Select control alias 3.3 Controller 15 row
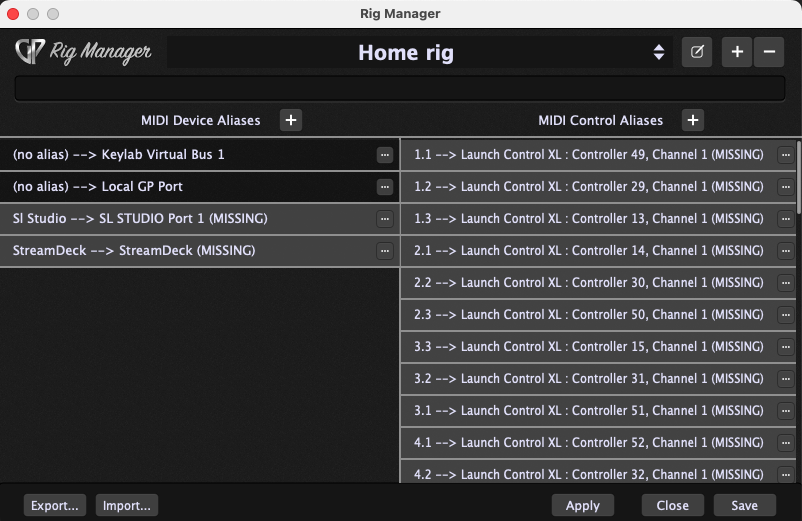Image resolution: width=802 pixels, height=521 pixels. point(598,347)
